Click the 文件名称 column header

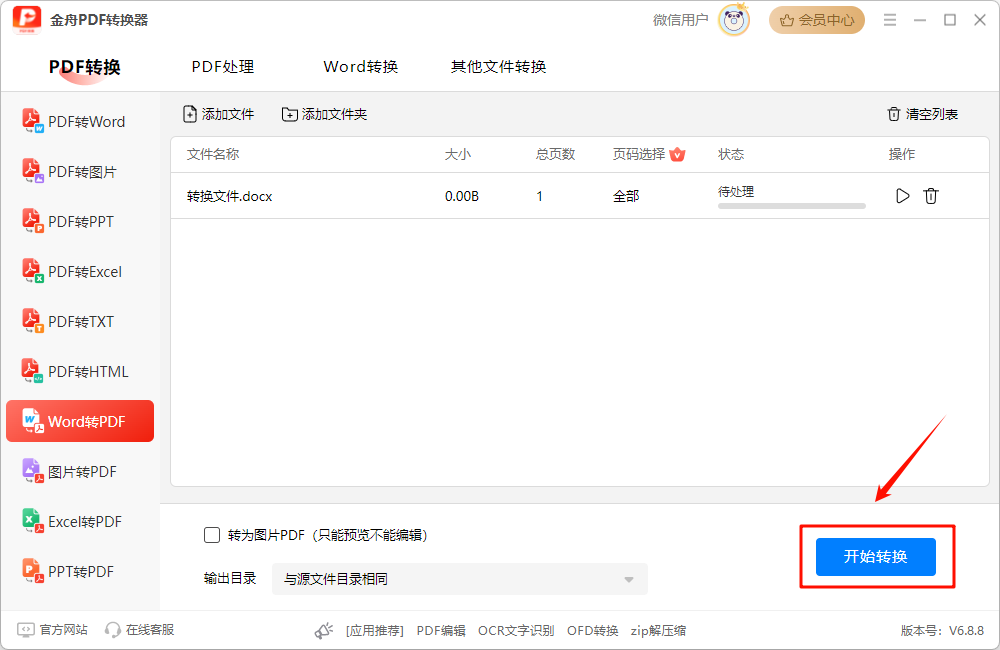(213, 154)
